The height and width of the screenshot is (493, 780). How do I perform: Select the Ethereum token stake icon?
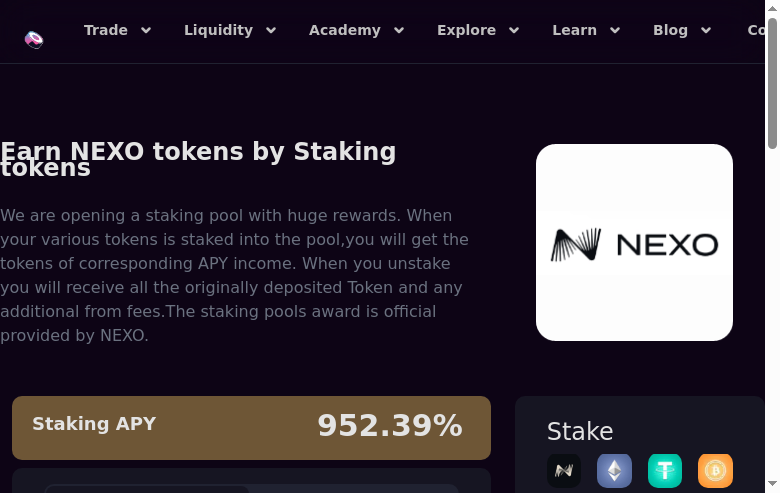point(614,470)
